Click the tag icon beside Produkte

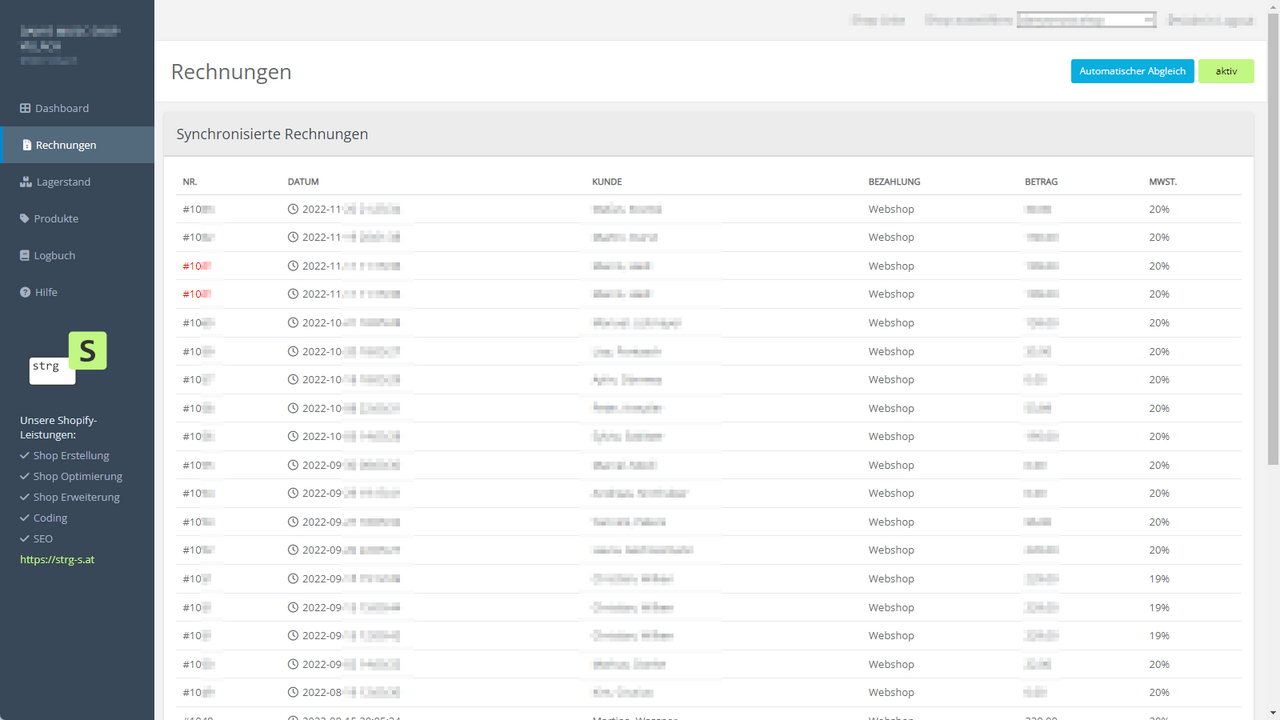[25, 219]
